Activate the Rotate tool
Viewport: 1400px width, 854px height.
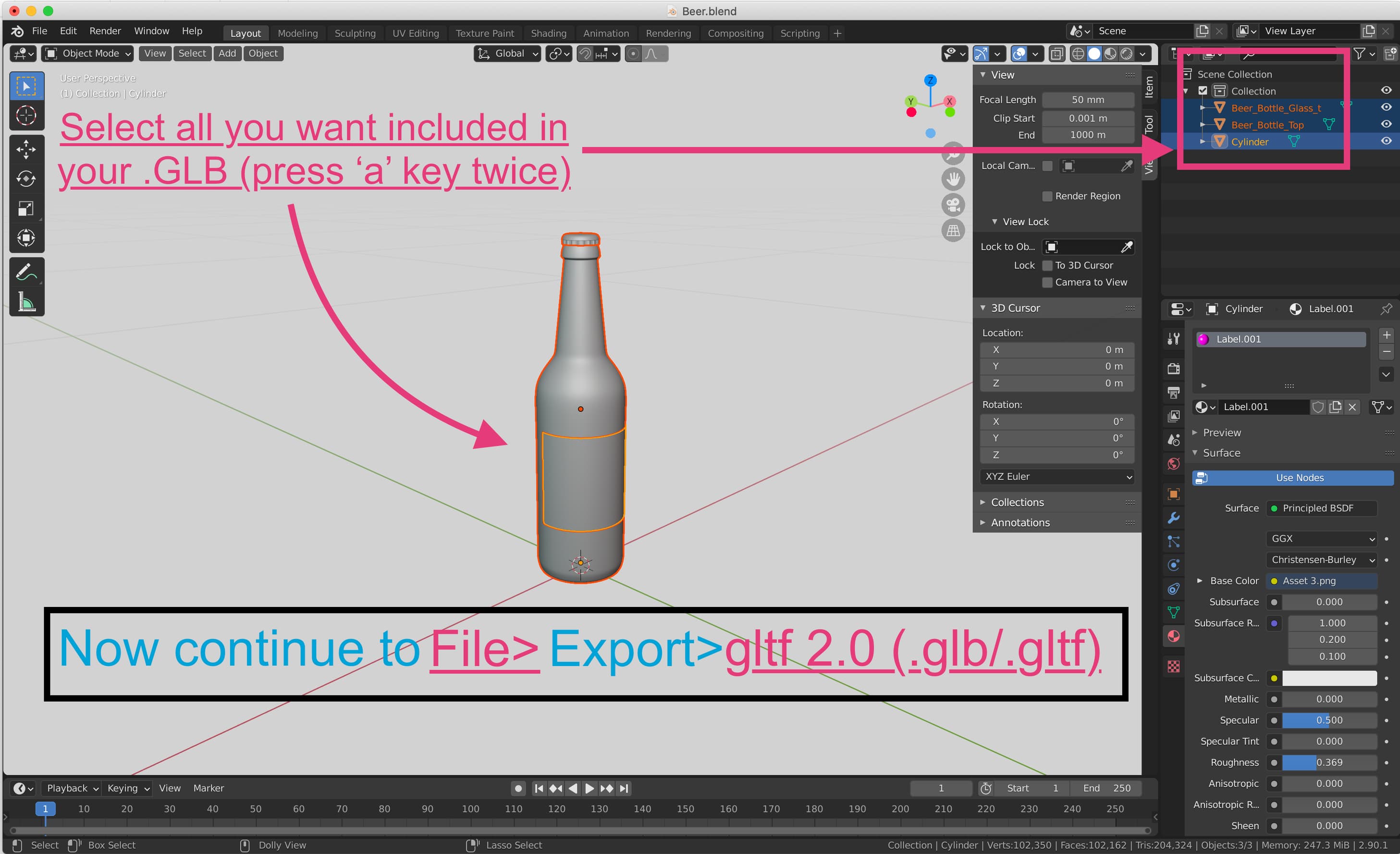26,179
